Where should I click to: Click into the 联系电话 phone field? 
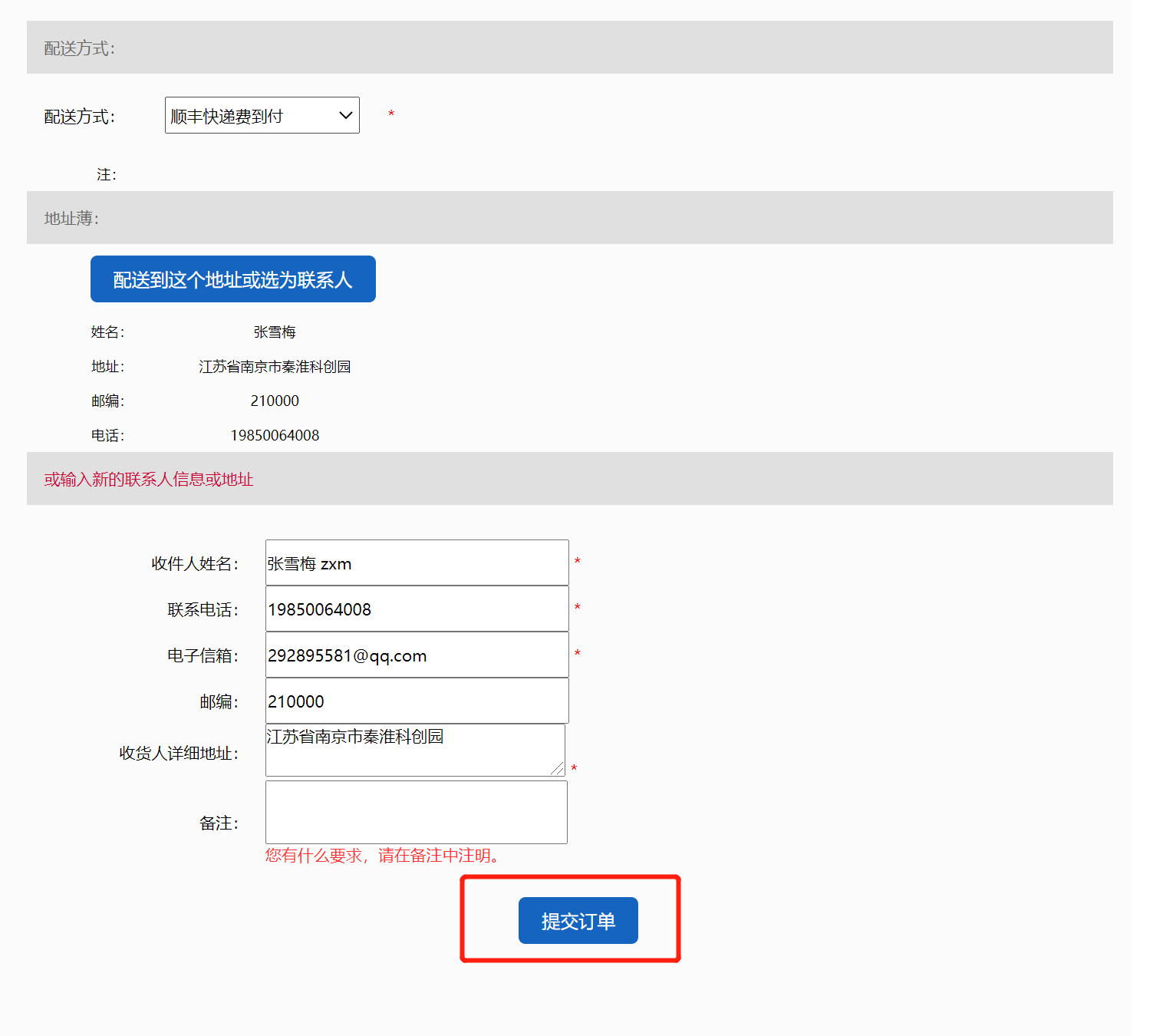pyautogui.click(x=417, y=609)
